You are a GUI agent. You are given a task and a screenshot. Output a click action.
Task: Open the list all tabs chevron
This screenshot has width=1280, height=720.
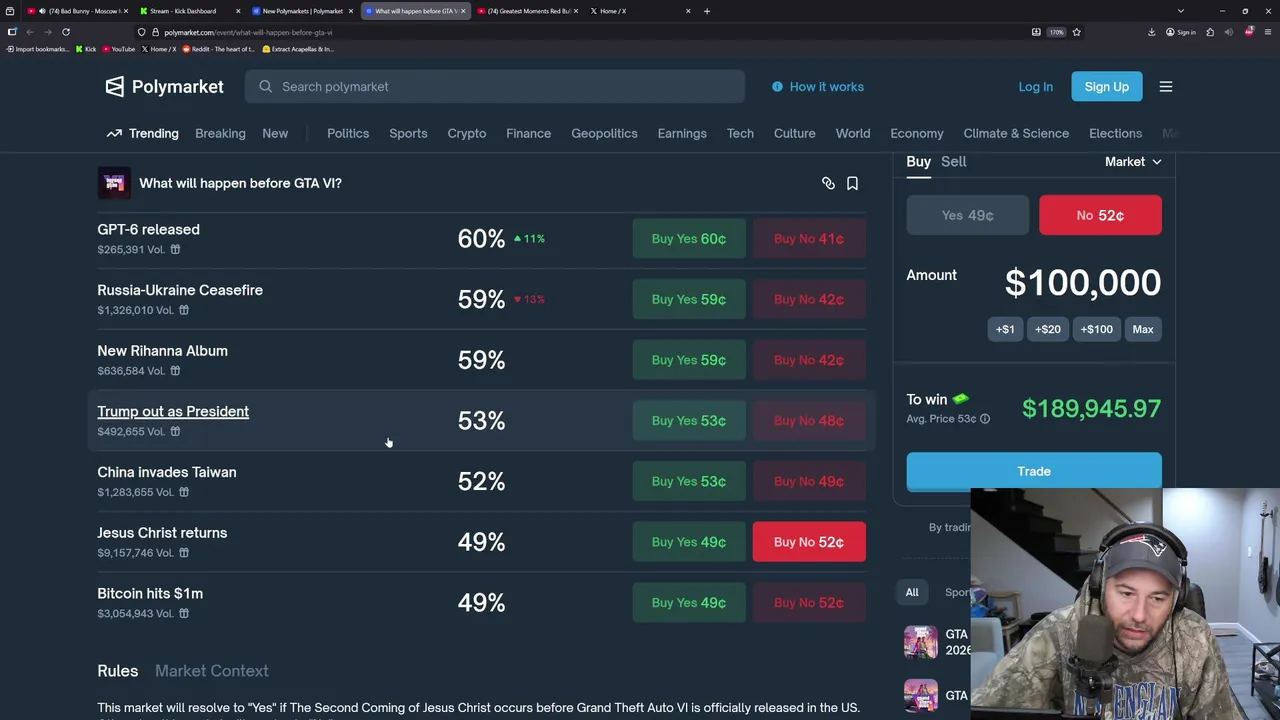pos(1181,11)
